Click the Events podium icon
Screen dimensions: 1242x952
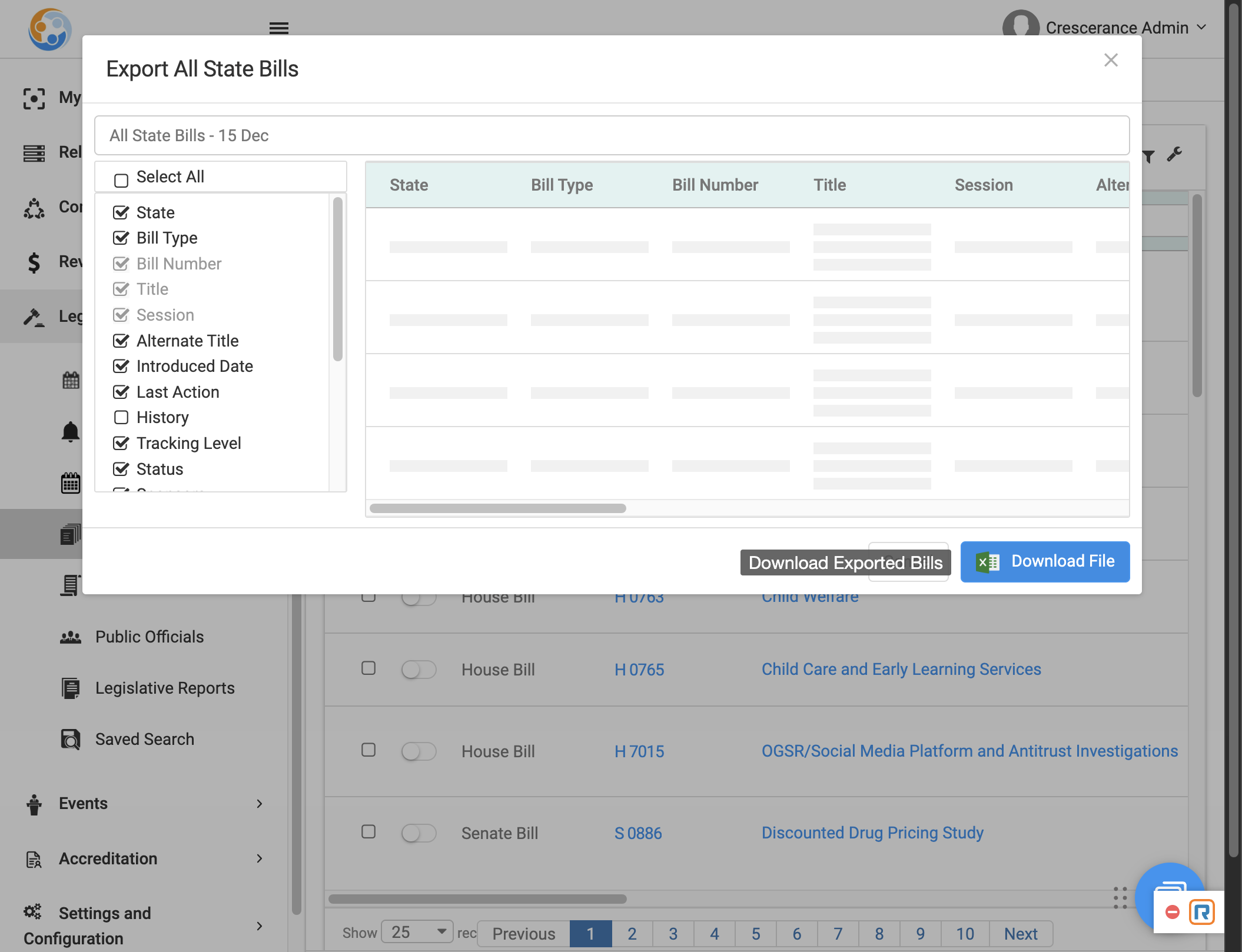[x=34, y=804]
